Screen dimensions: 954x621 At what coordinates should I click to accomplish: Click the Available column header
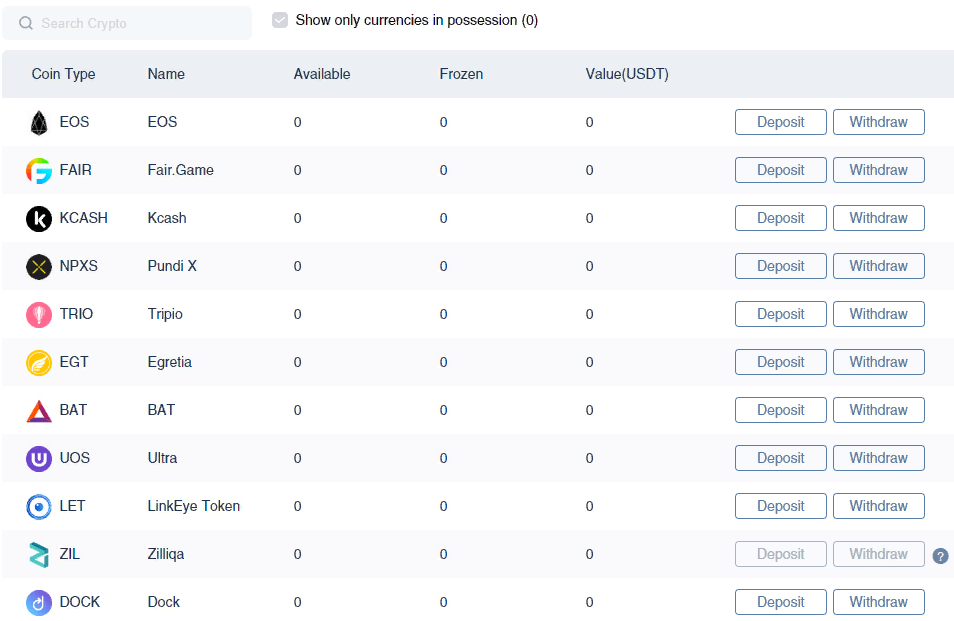pyautogui.click(x=322, y=74)
